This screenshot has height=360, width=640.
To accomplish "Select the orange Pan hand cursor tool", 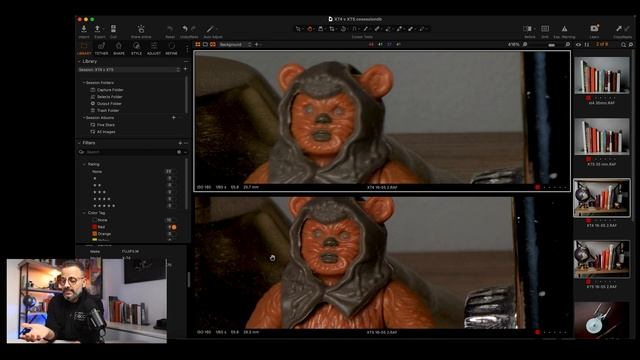I will [x=310, y=29].
